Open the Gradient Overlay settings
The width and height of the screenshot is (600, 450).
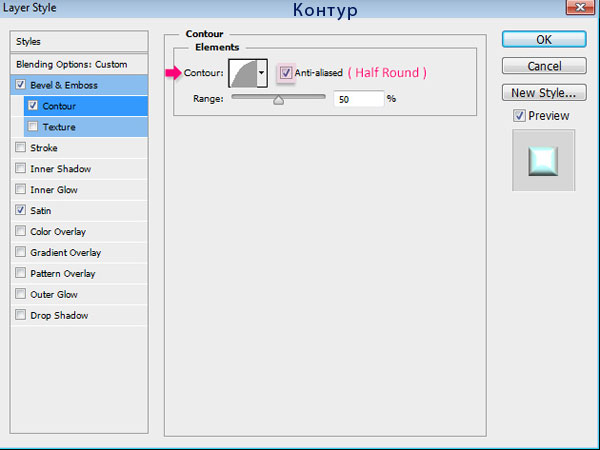click(79, 253)
